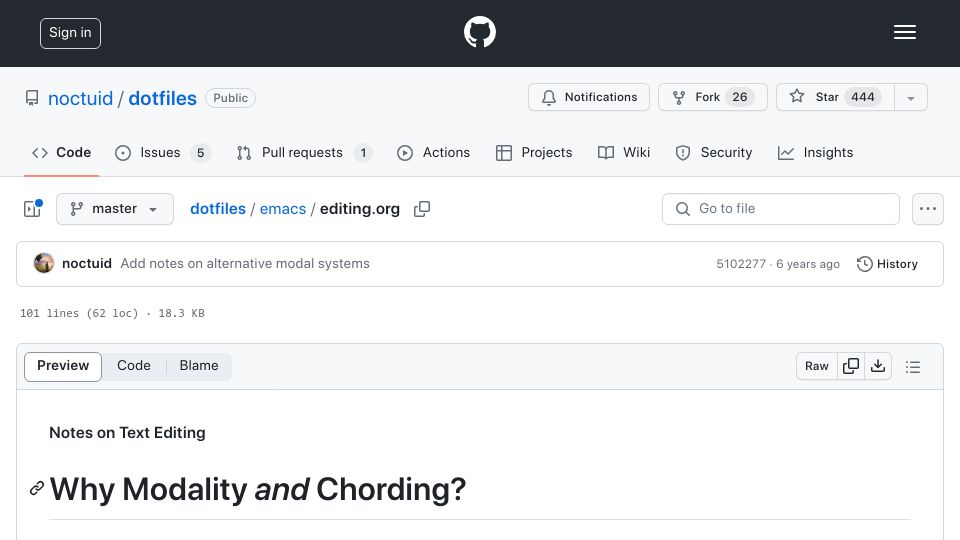
Task: Expand the file tree side panel
Action: point(32,209)
